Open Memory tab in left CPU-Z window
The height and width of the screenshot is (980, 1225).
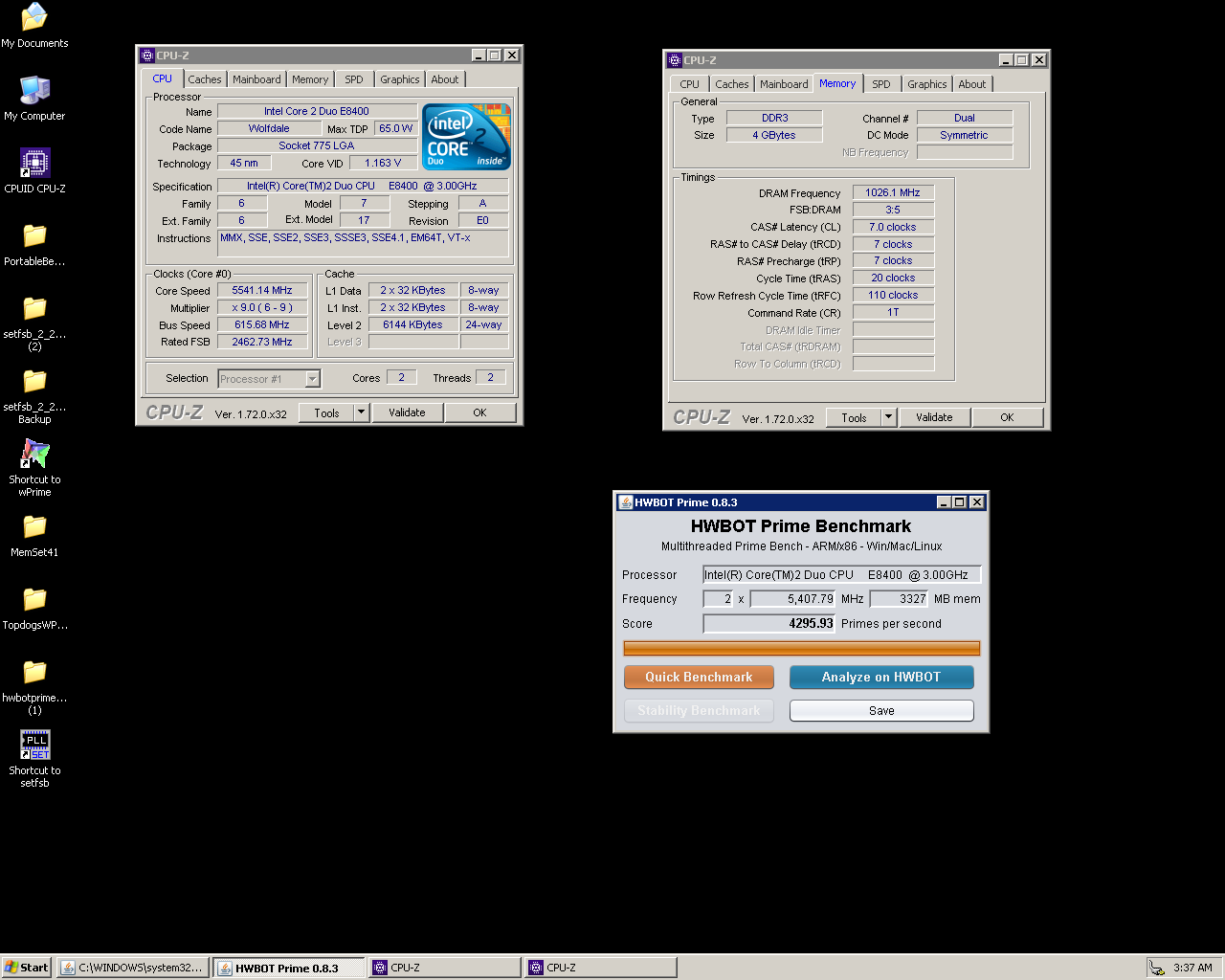coord(310,79)
